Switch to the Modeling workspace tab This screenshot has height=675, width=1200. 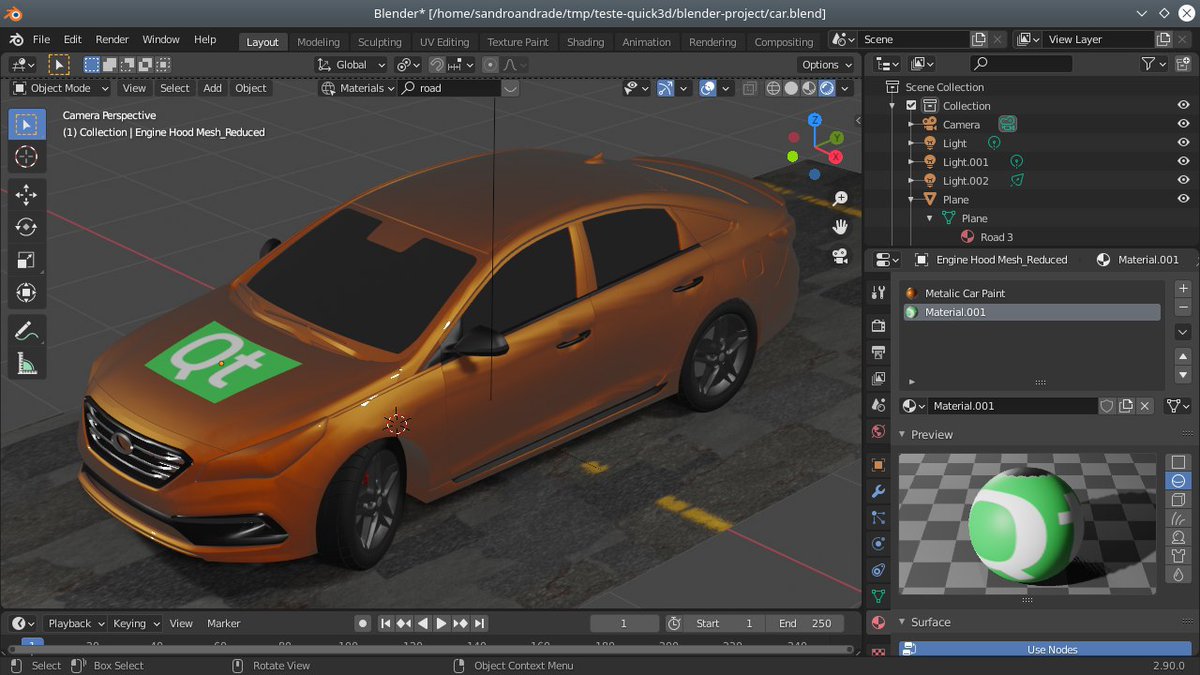pyautogui.click(x=318, y=42)
